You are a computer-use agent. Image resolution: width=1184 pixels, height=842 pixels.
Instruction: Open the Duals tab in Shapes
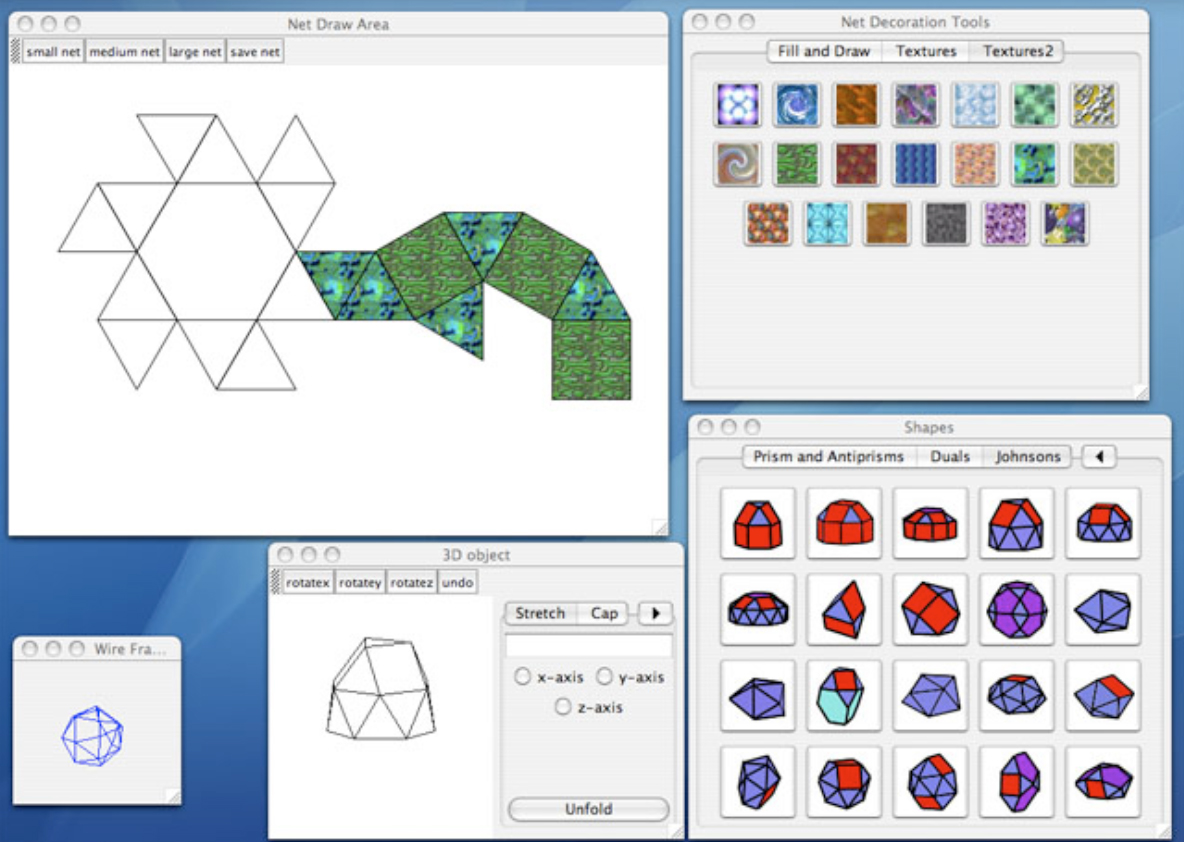pyautogui.click(x=949, y=457)
